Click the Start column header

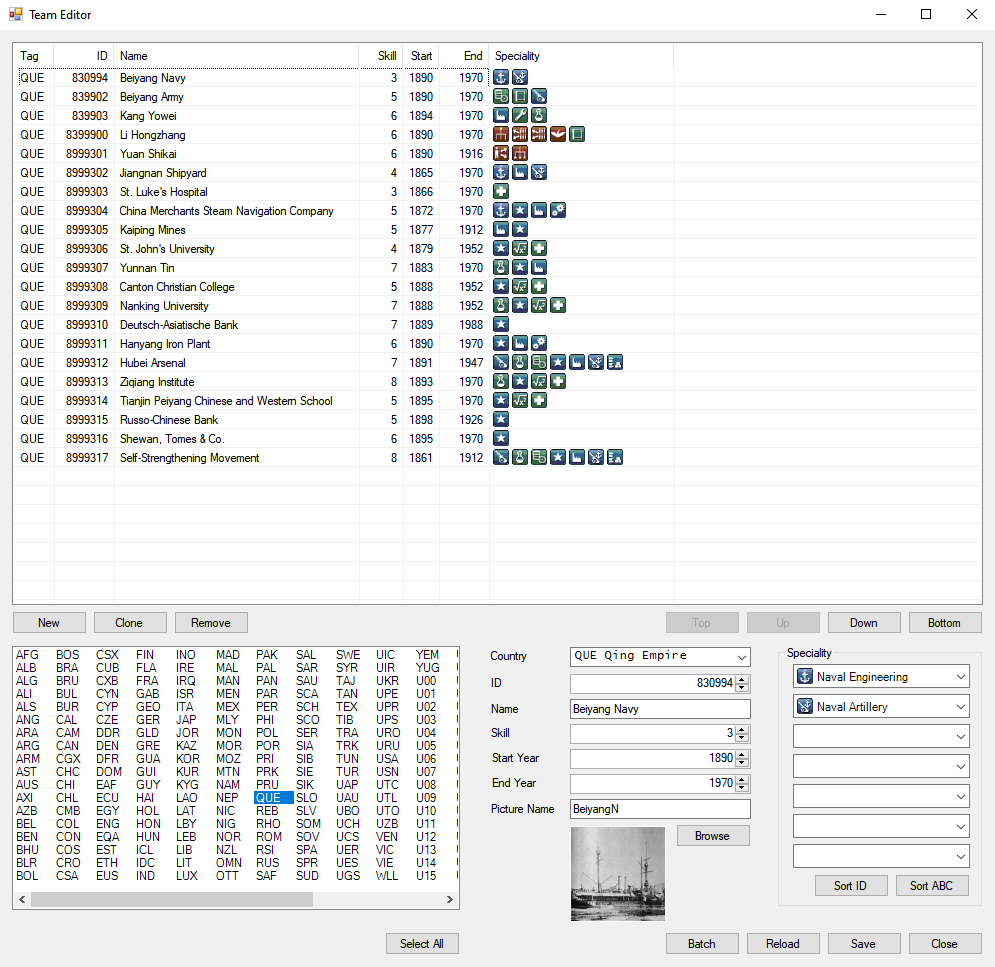coord(421,56)
